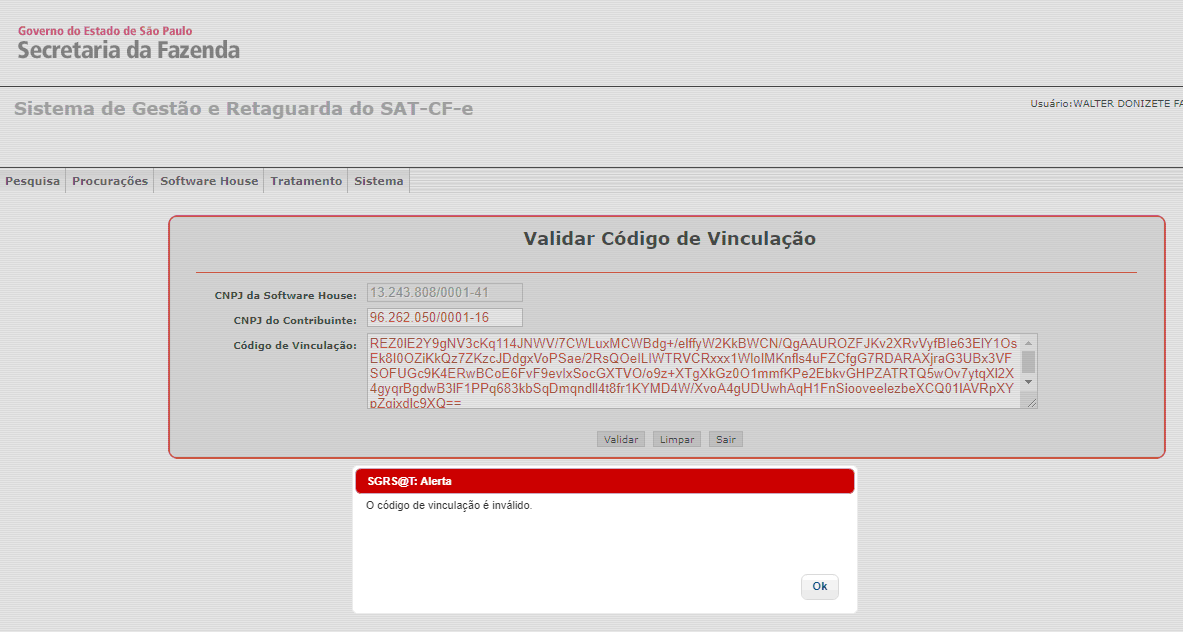The width and height of the screenshot is (1183, 632).
Task: Click the 'CNPJ da Software House:' label
Action: [285, 296]
